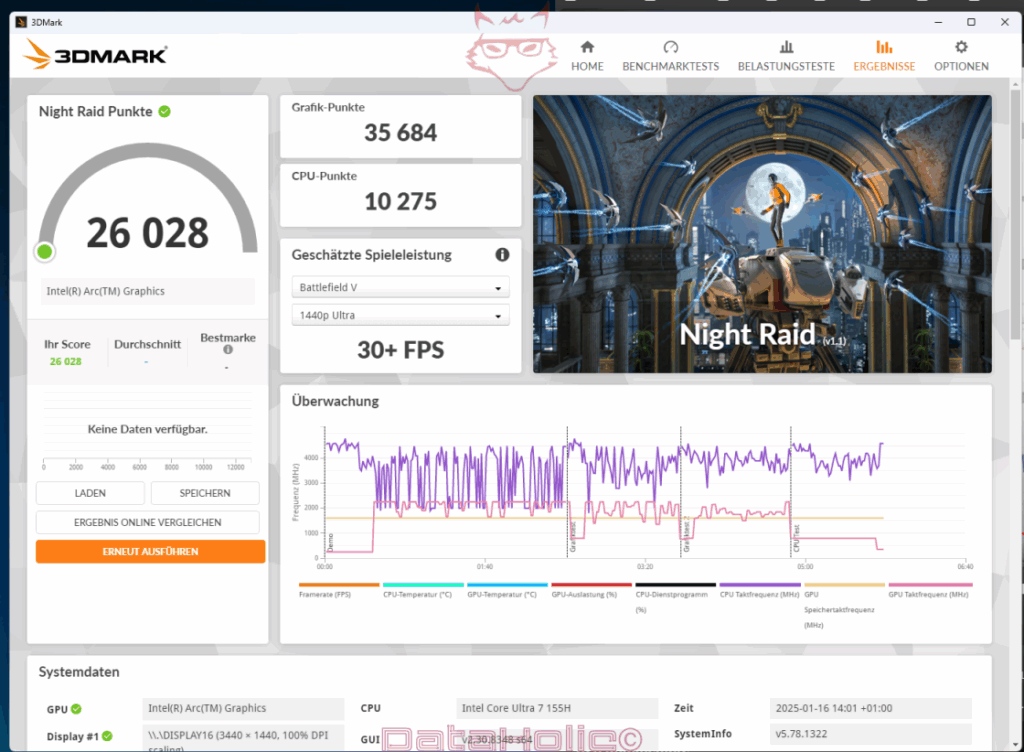1024x752 pixels.
Task: Click the Keine Daten verfügbar message
Action: click(x=148, y=429)
